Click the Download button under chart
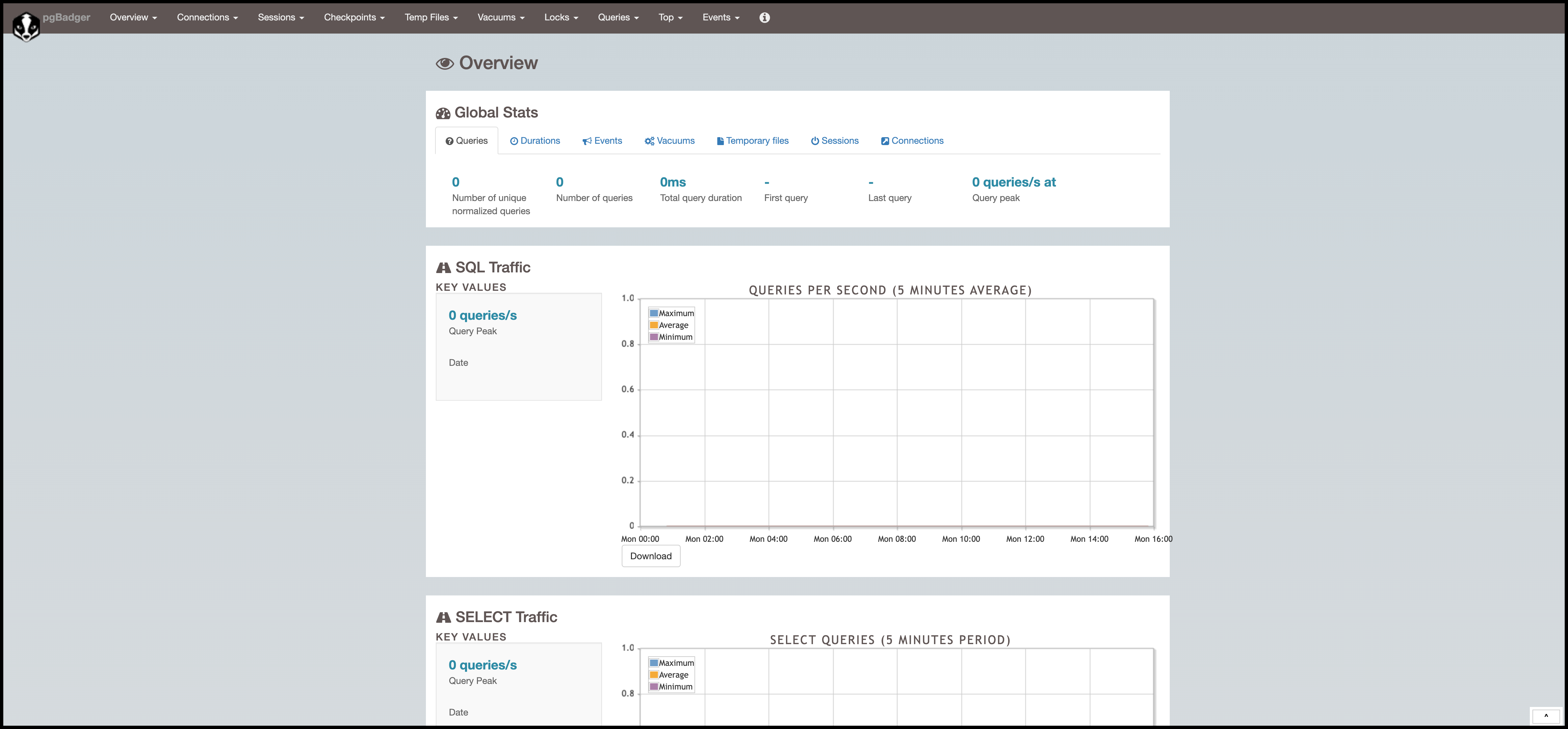 (651, 556)
